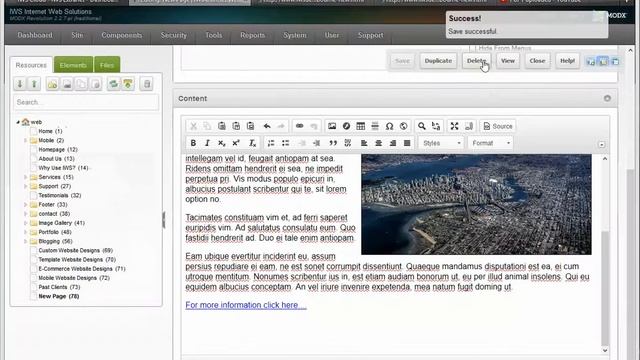Viewport: 640px width, 360px height.
Task: Click the Delete button
Action: [476, 61]
